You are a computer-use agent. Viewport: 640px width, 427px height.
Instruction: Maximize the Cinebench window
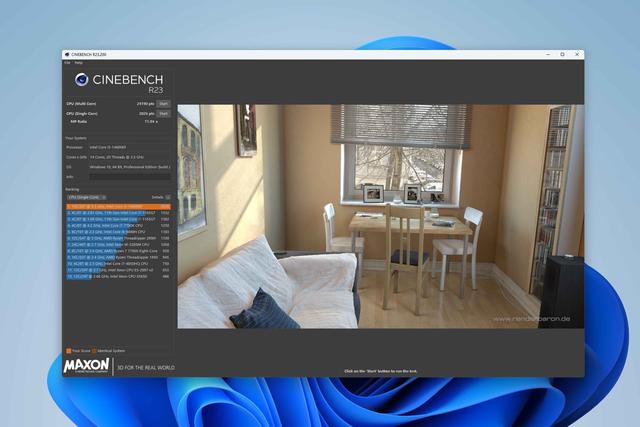click(x=562, y=54)
